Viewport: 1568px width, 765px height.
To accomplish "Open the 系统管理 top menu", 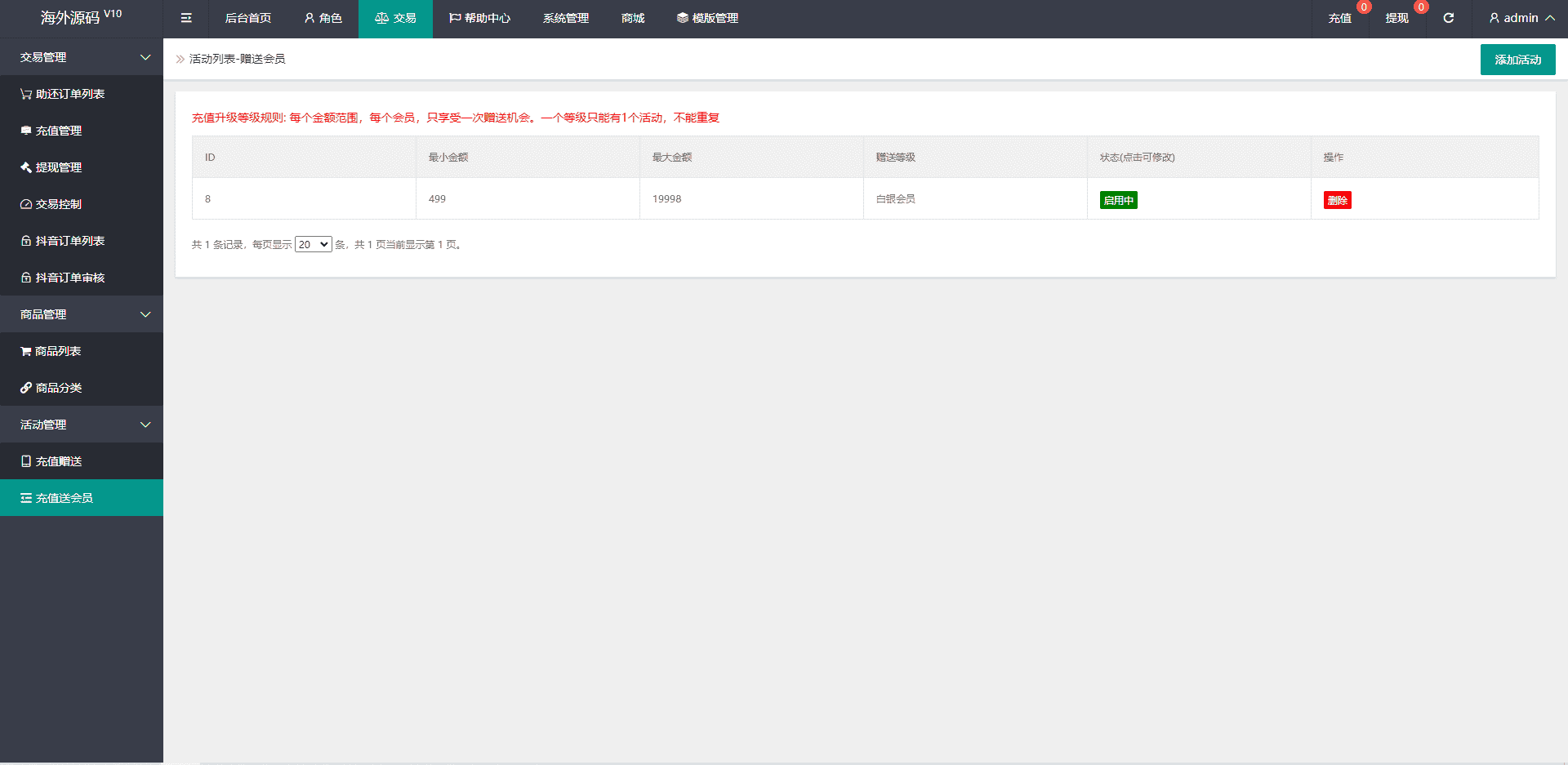I will (566, 18).
